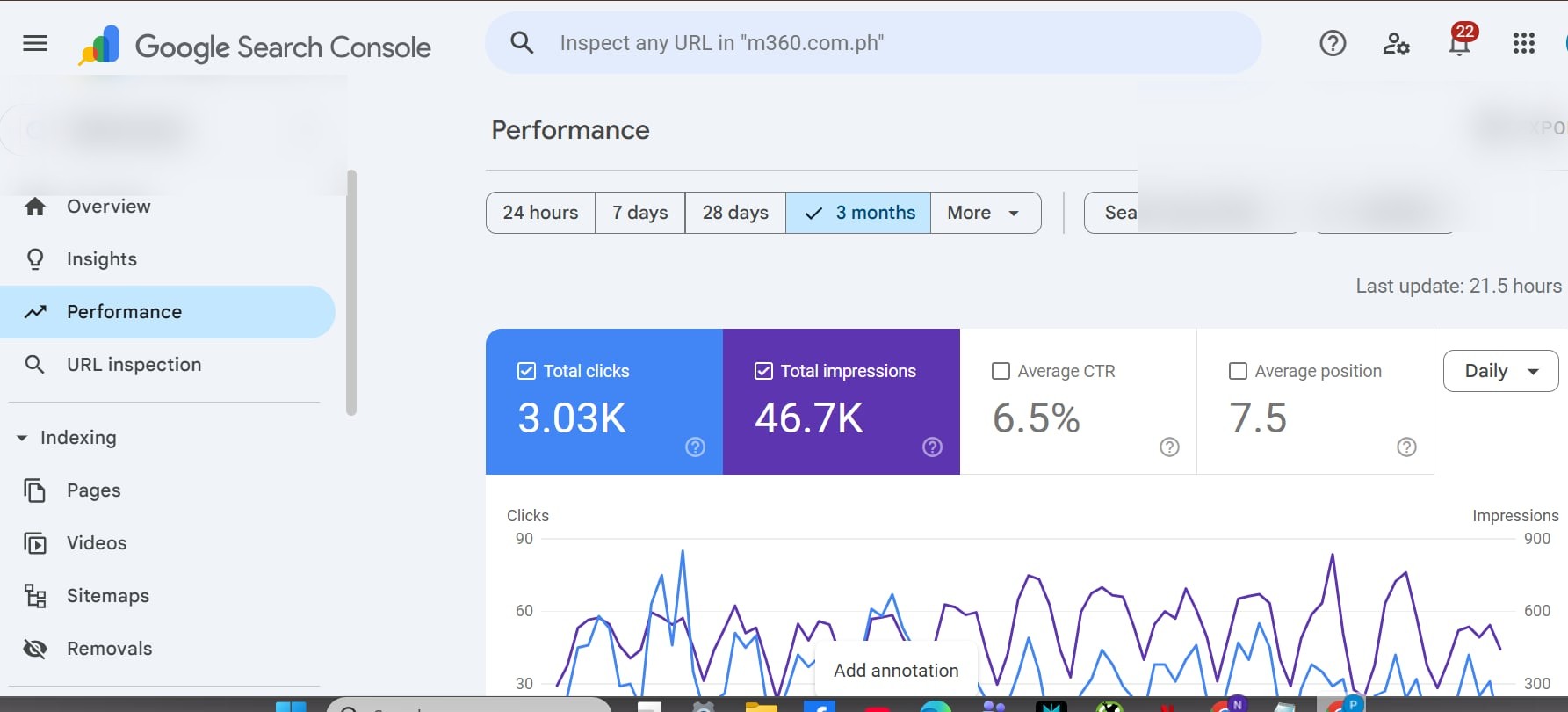
Task: Select the 24 hours date range
Action: tap(540, 213)
